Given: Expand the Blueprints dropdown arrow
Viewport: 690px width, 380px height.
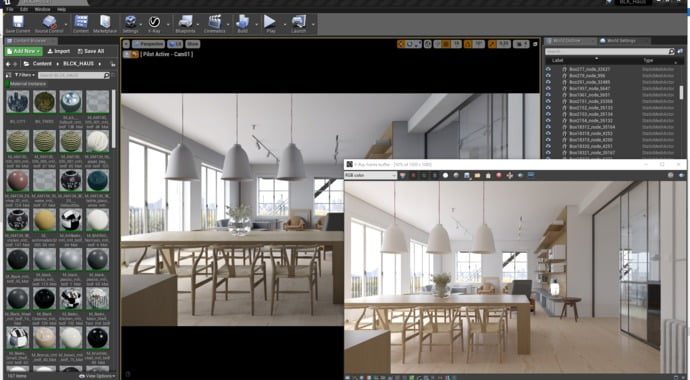Looking at the screenshot, I should (198, 25).
